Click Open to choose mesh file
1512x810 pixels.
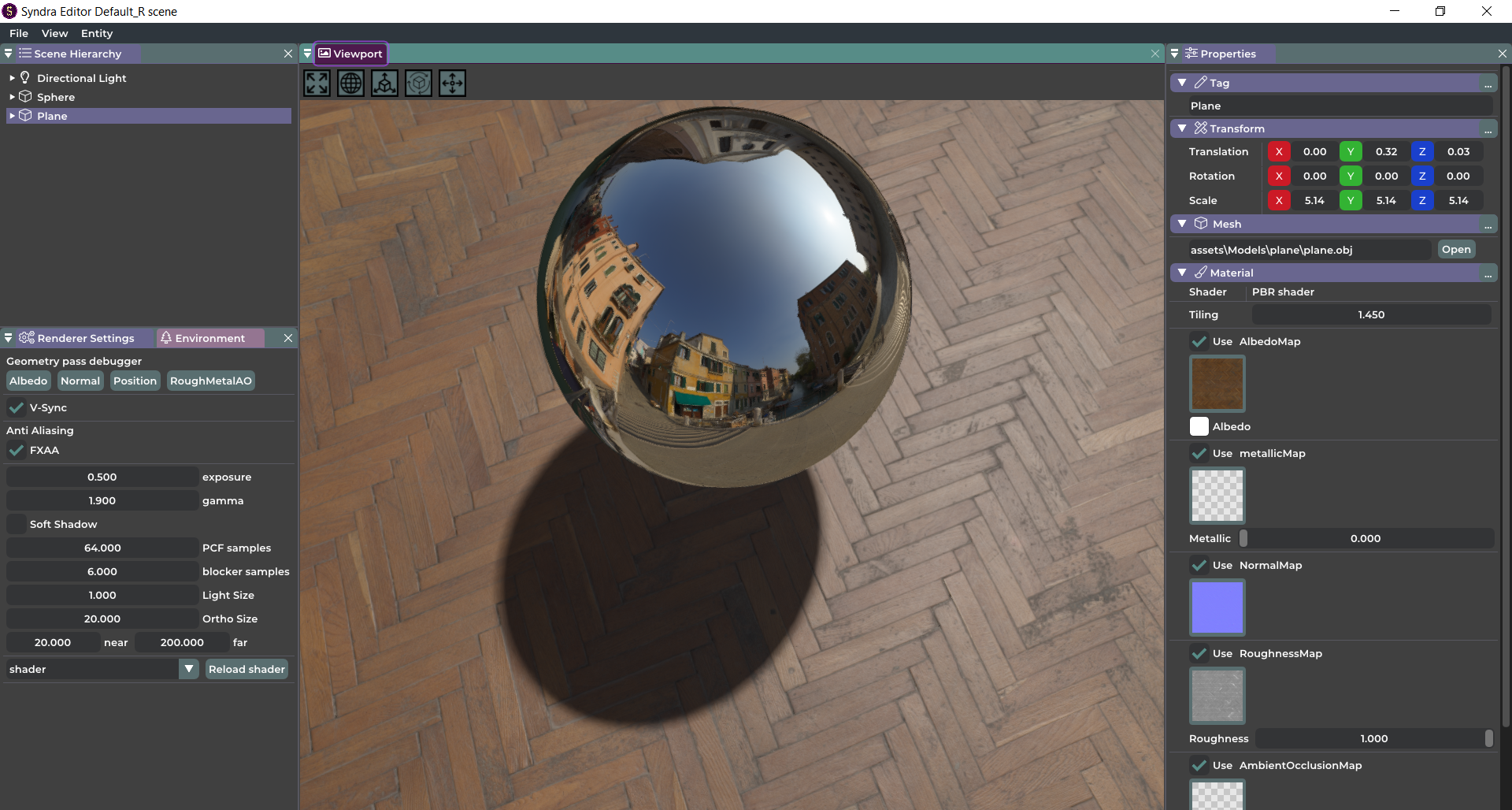tap(1456, 249)
